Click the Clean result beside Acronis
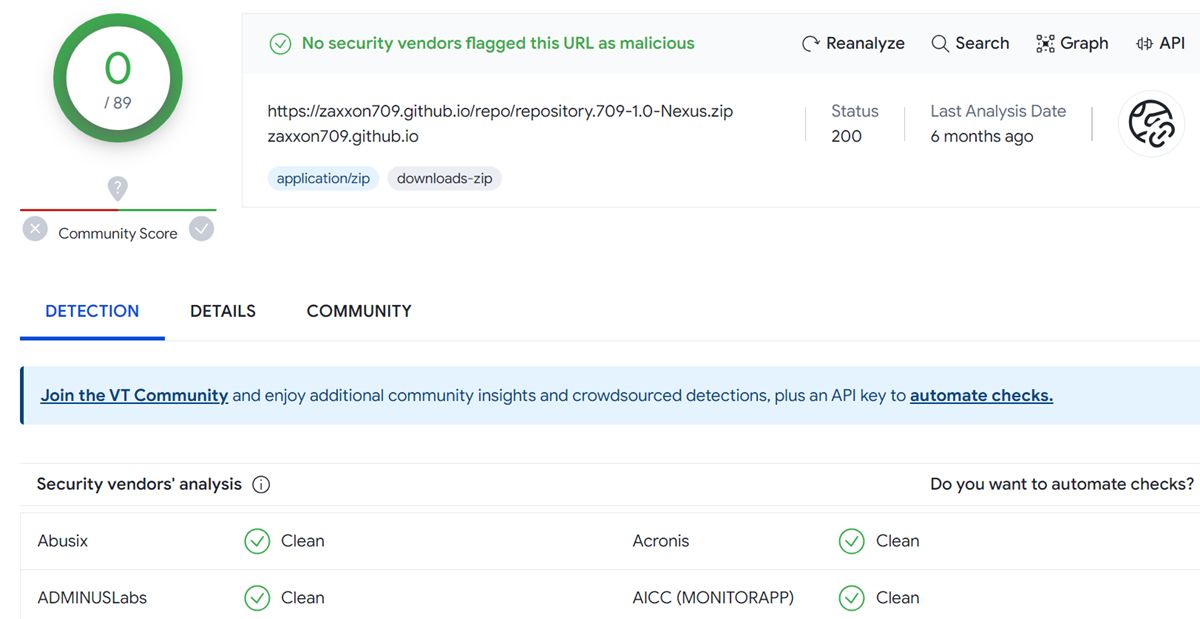 898,541
